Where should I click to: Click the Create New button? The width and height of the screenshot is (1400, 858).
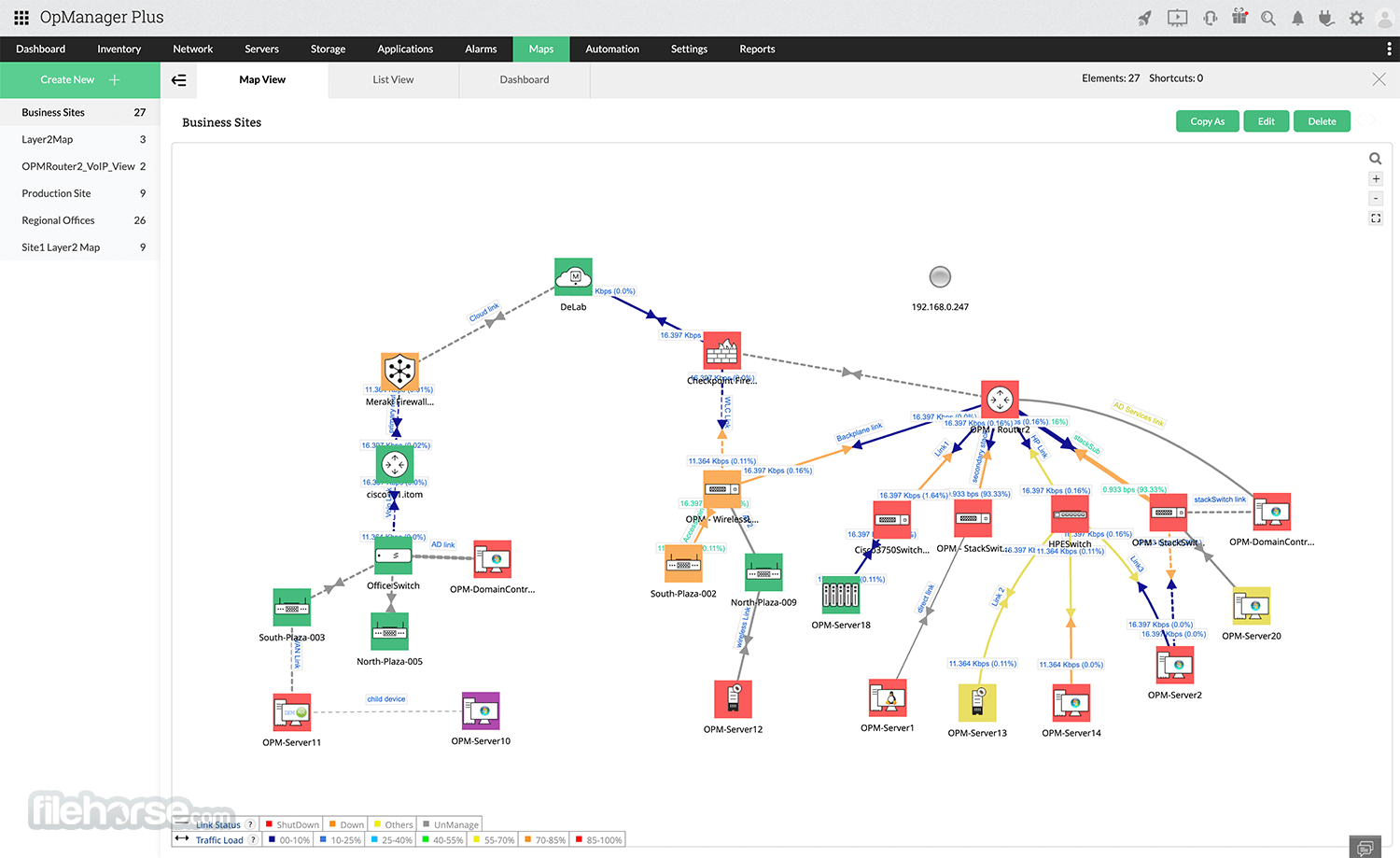point(80,80)
